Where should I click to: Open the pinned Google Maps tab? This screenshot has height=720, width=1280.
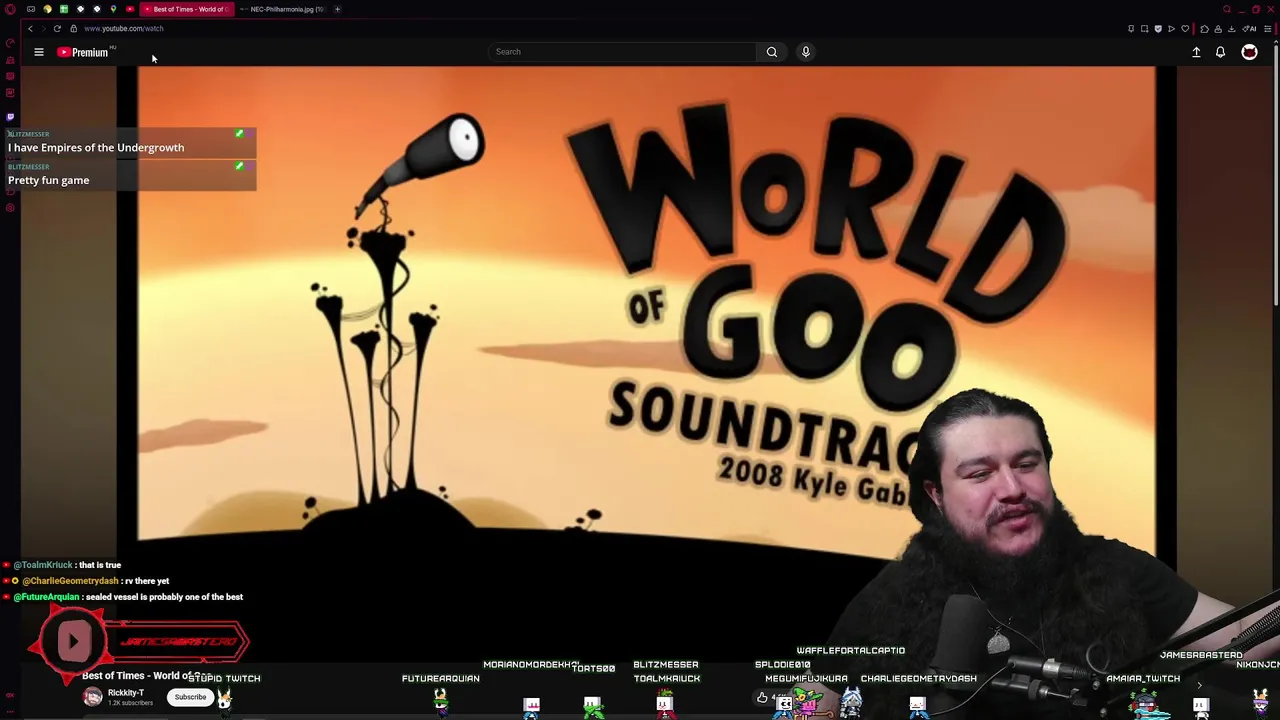113,9
